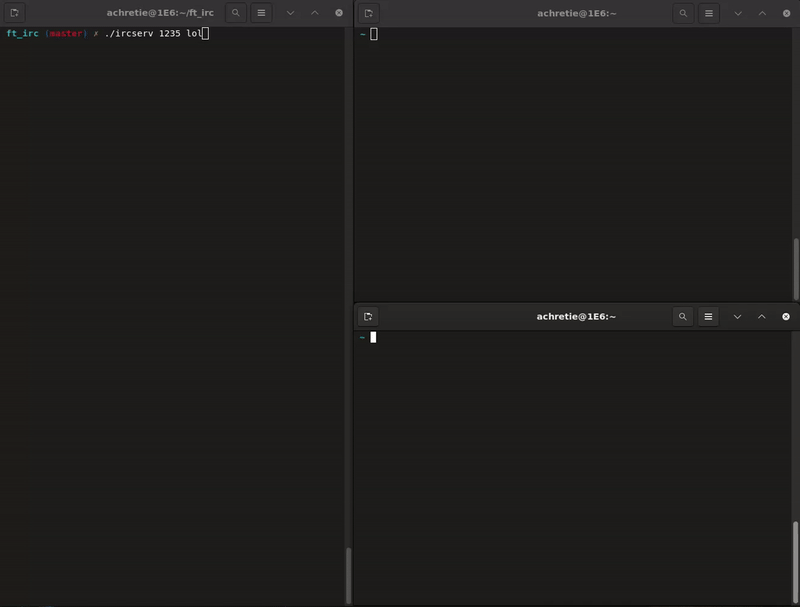Open hamburger menu of top-right terminal
The image size is (800, 607).
(x=709, y=13)
